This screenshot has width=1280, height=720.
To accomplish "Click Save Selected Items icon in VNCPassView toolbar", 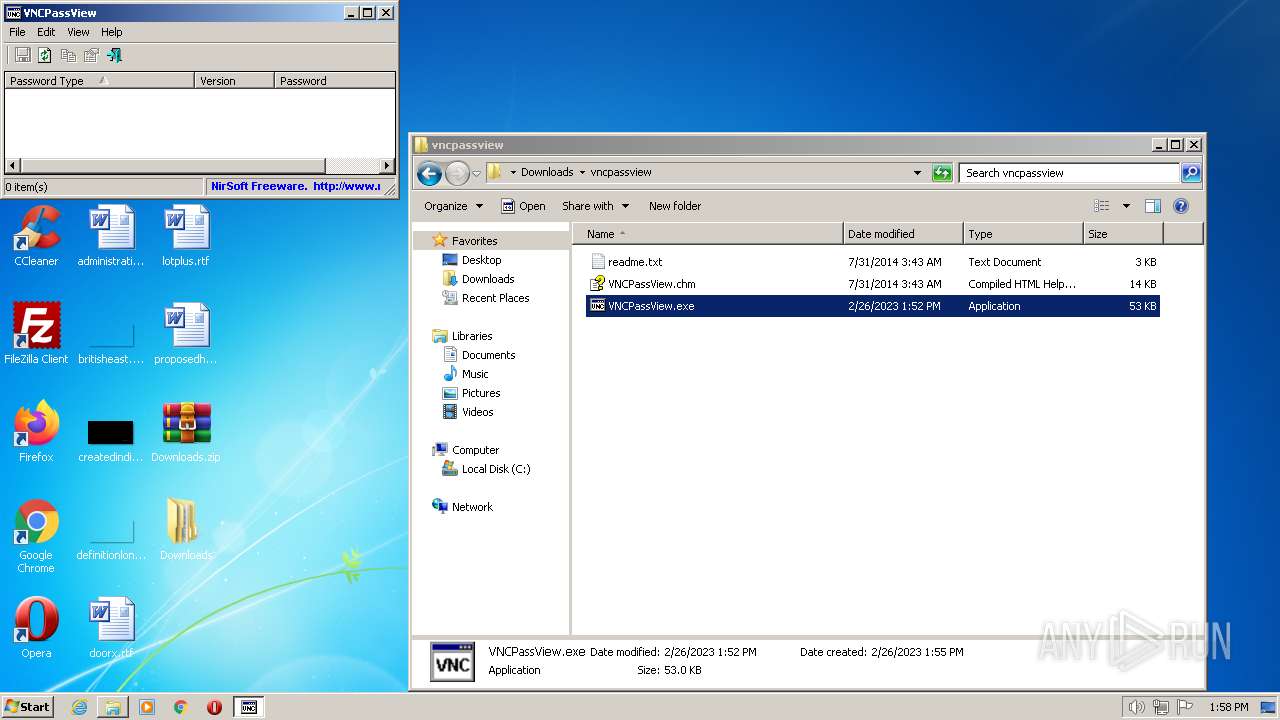I will pos(22,55).
